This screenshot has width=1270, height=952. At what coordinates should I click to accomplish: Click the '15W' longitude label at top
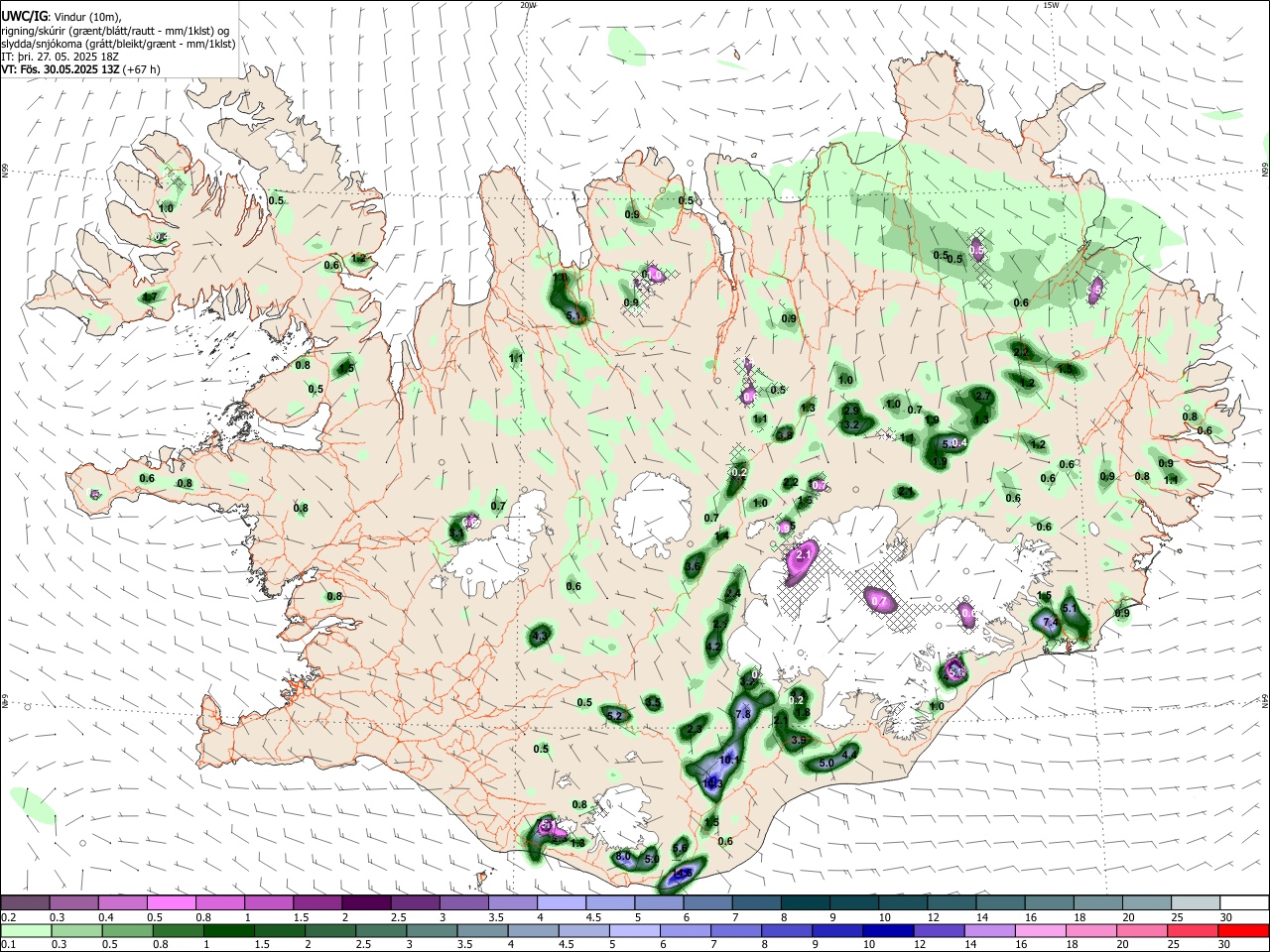point(1051,4)
